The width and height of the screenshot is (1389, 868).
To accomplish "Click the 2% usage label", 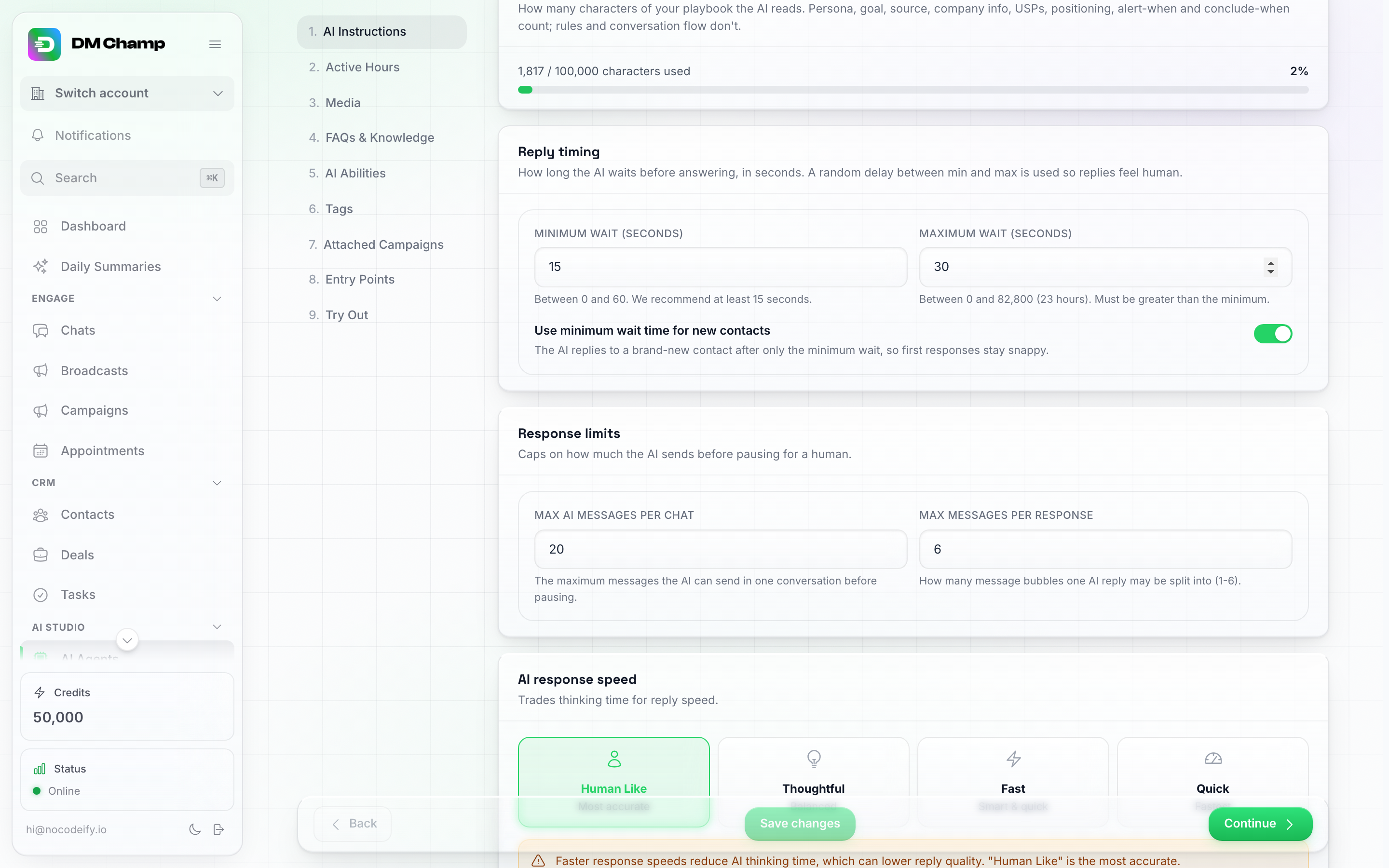I will [x=1299, y=71].
